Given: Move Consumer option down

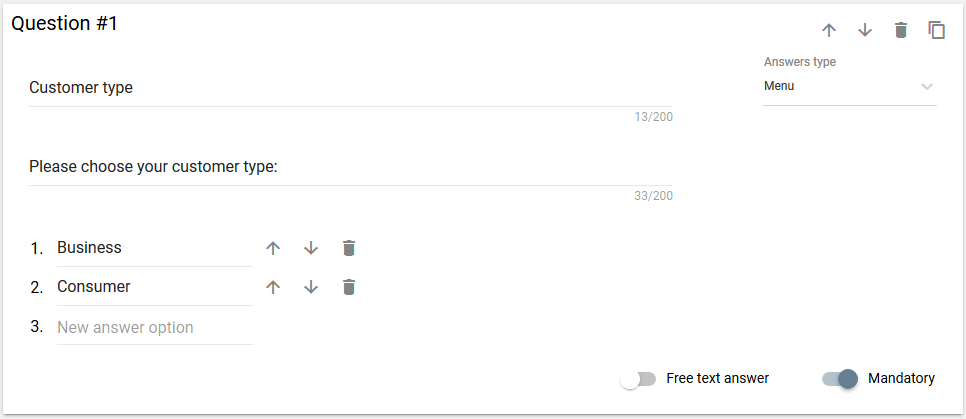Looking at the screenshot, I should click(311, 287).
